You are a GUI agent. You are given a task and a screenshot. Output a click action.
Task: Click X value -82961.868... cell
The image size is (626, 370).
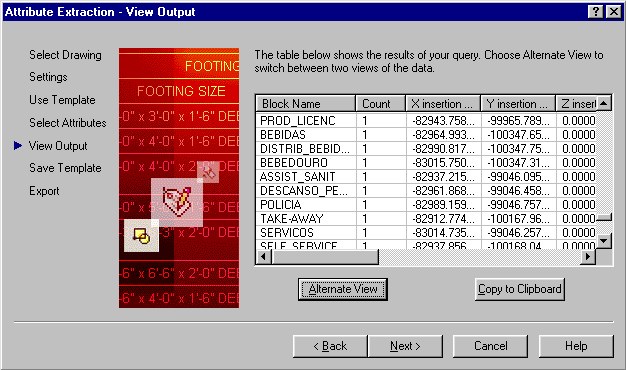point(443,190)
